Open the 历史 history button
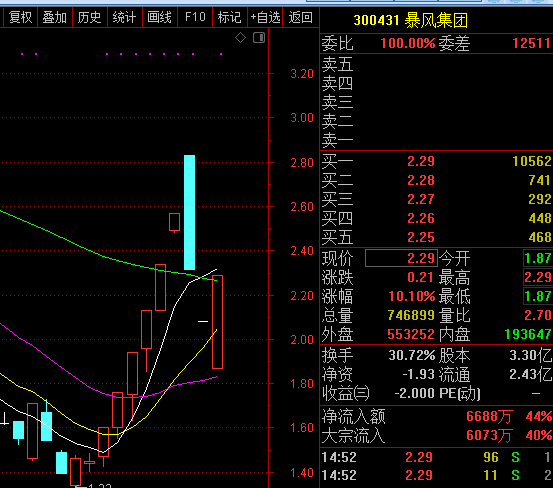 [x=90, y=17]
